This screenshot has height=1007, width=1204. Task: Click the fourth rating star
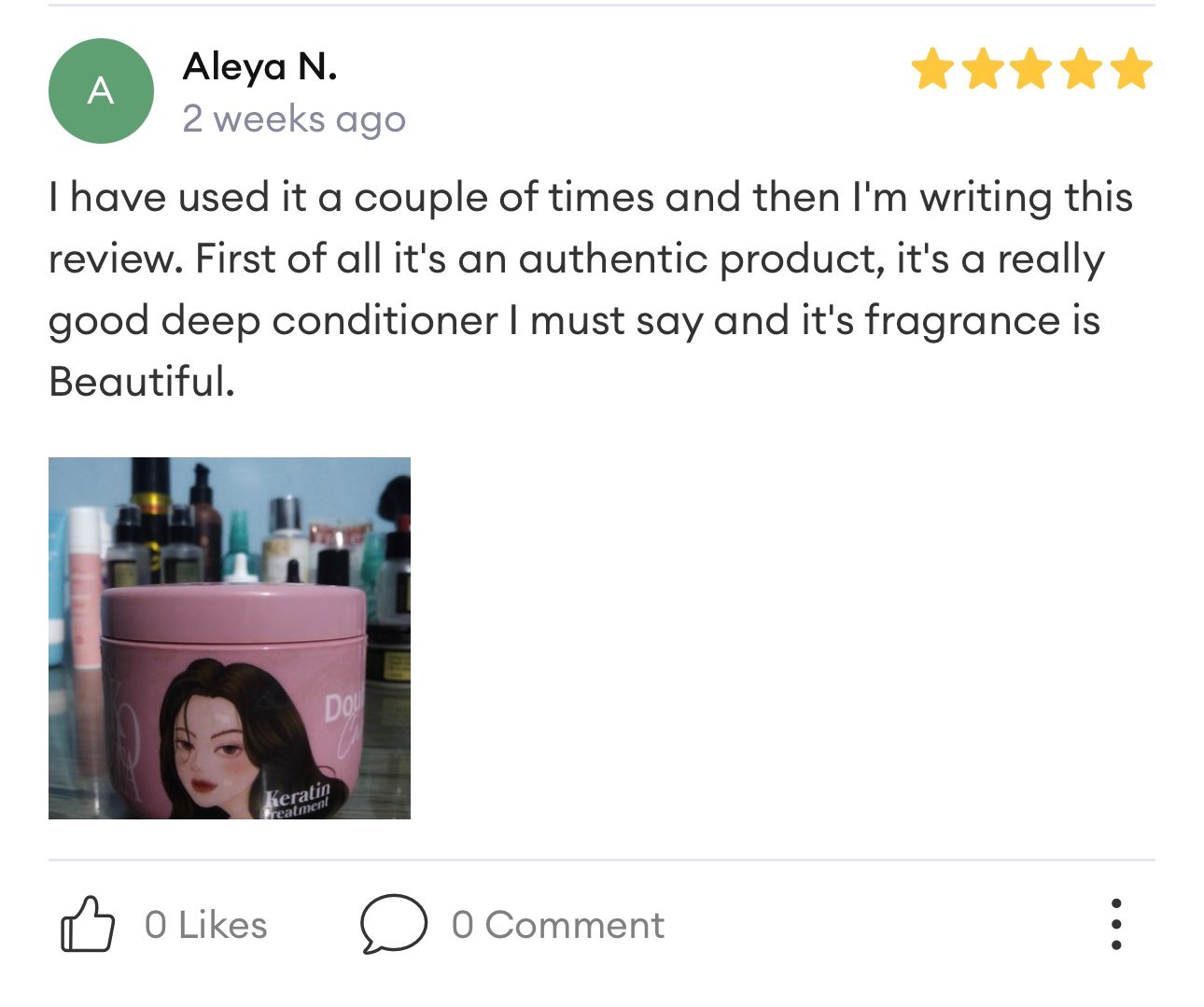(1083, 70)
